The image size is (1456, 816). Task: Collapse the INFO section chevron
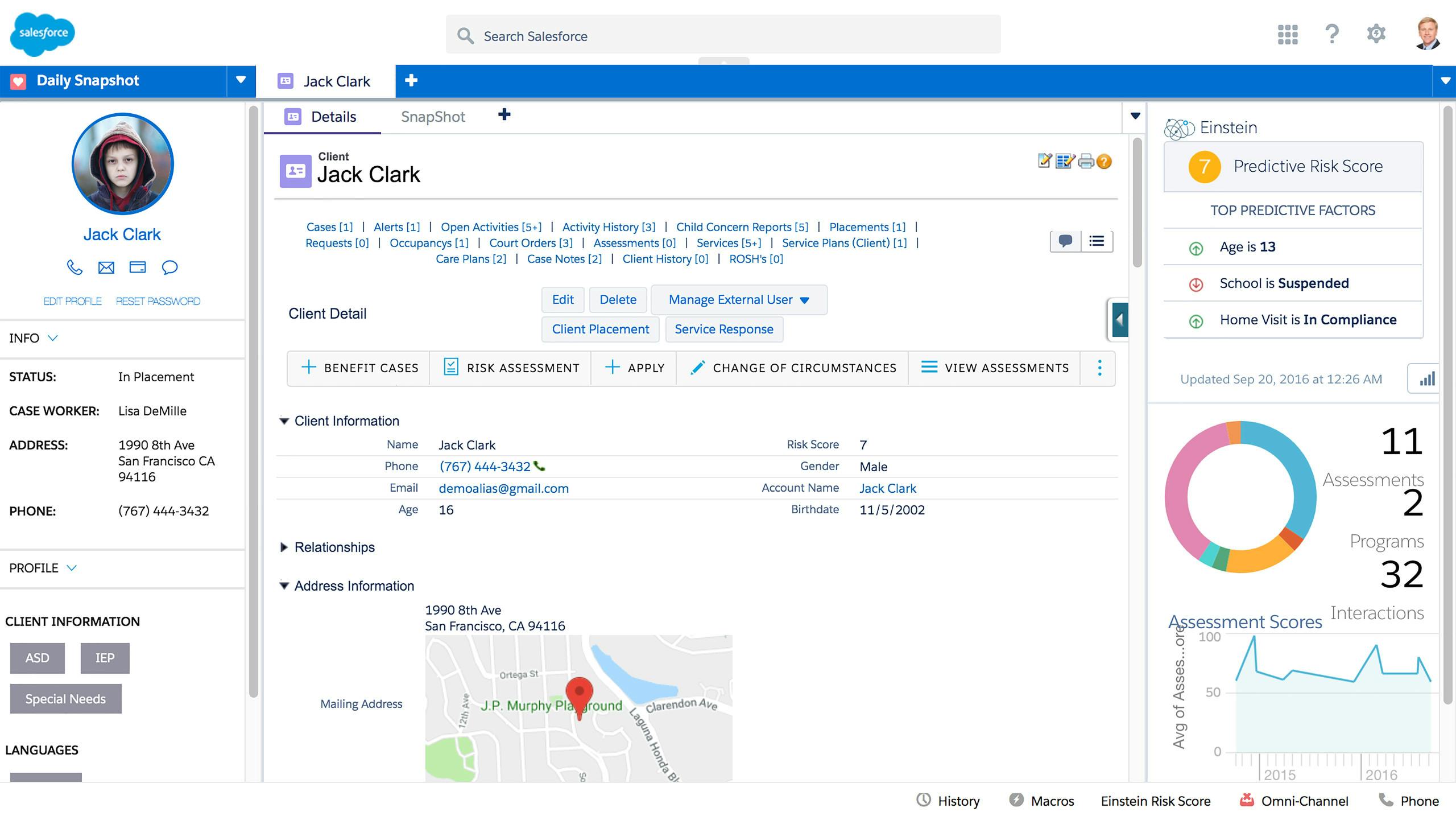53,338
